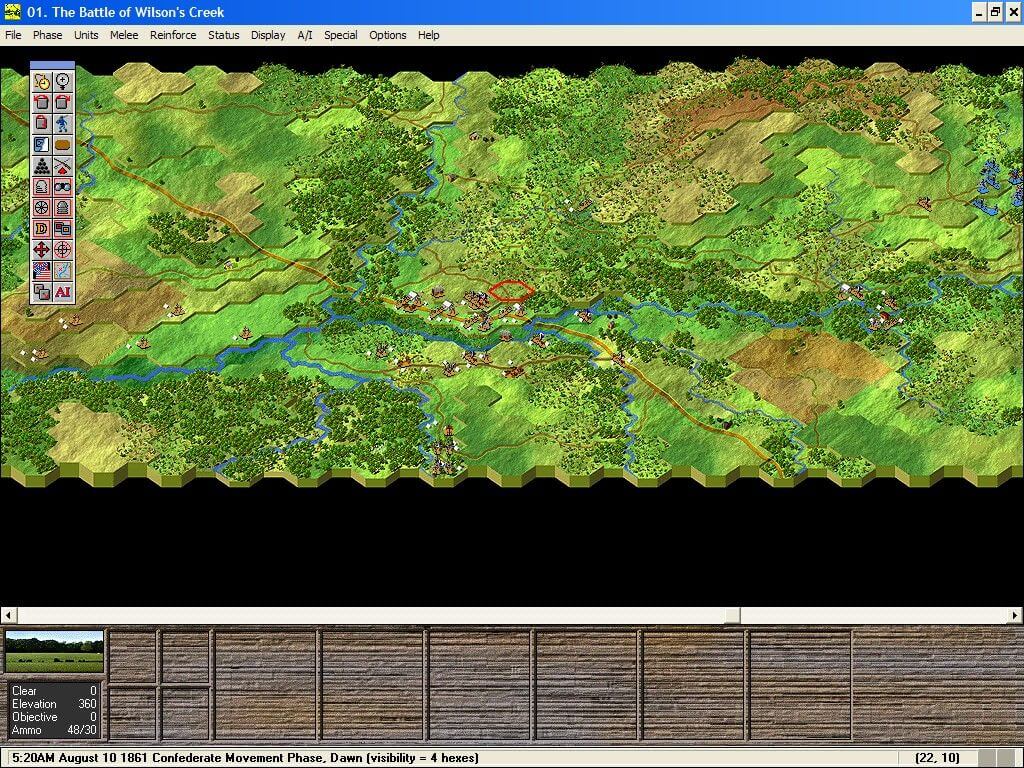Screen dimensions: 1024x768
Task: Toggle the wagon wheel icon button
Action: [41, 208]
